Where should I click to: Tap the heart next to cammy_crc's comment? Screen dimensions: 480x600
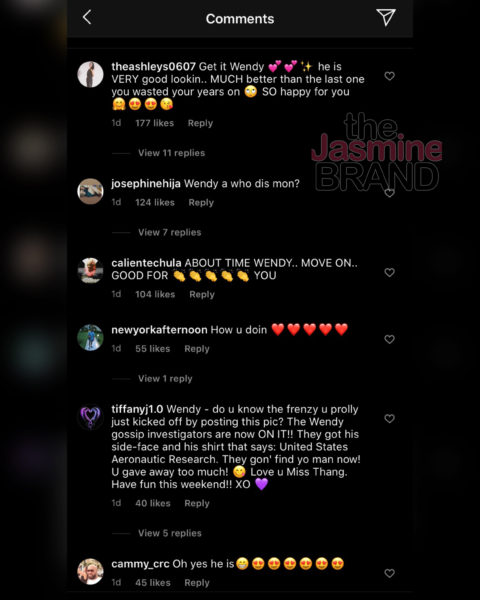point(389,573)
